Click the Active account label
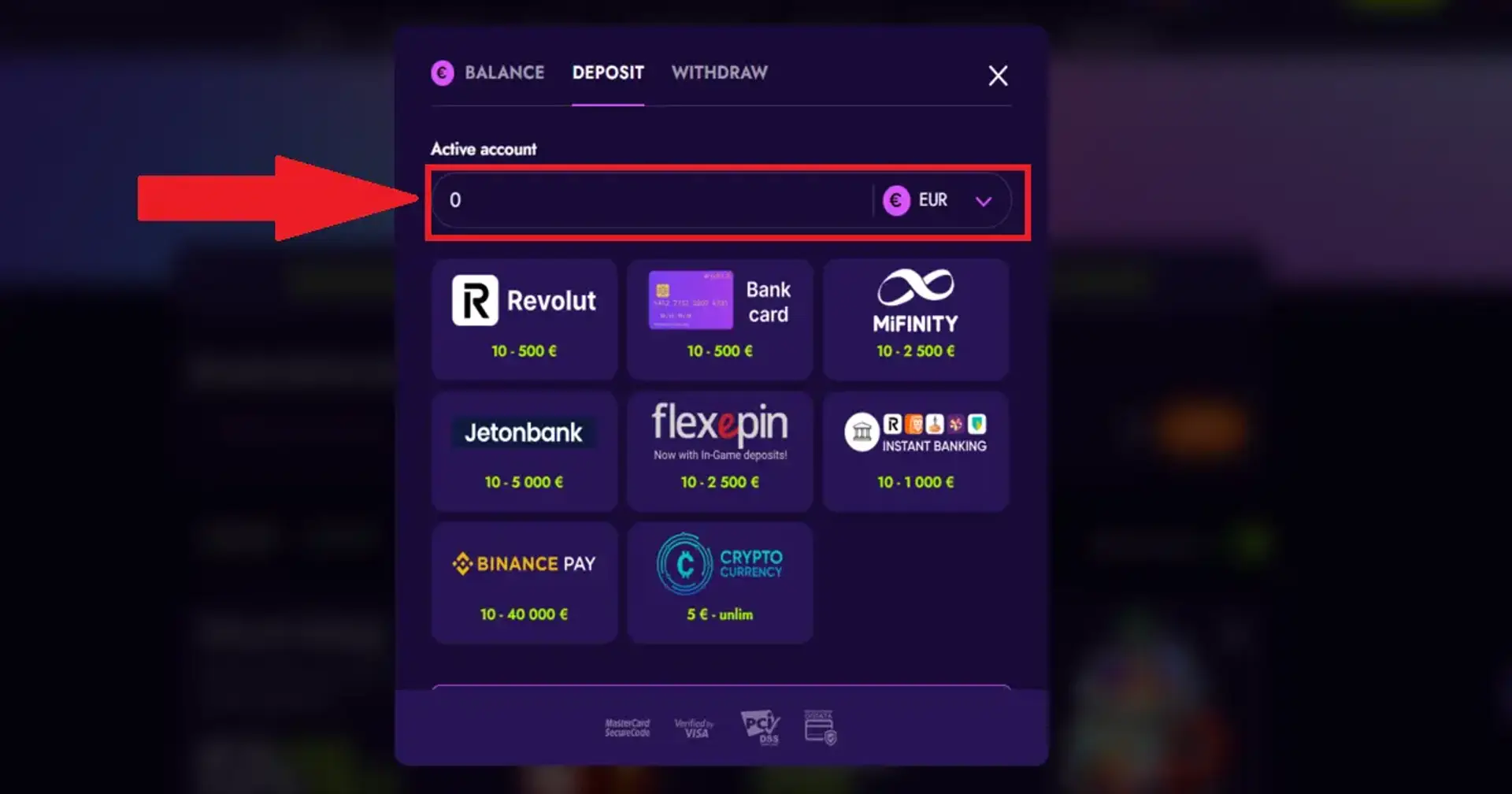The image size is (1512, 794). click(x=484, y=149)
